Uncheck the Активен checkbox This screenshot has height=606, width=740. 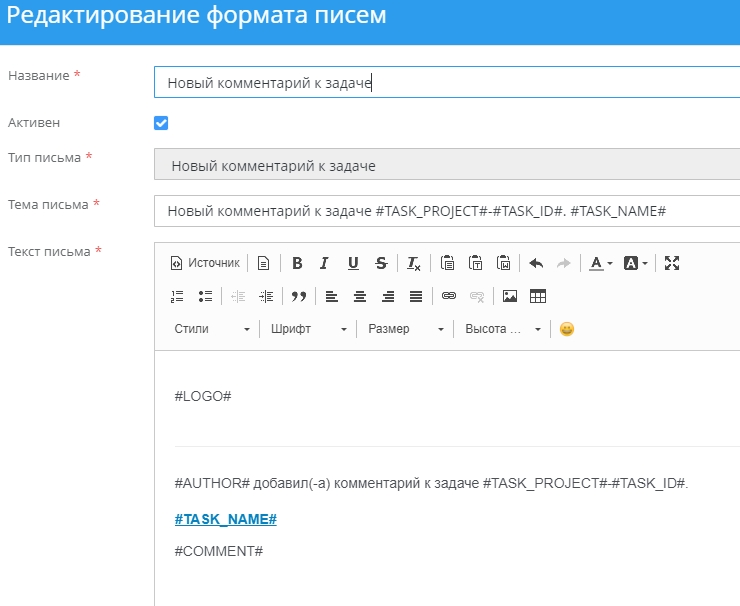tap(161, 123)
